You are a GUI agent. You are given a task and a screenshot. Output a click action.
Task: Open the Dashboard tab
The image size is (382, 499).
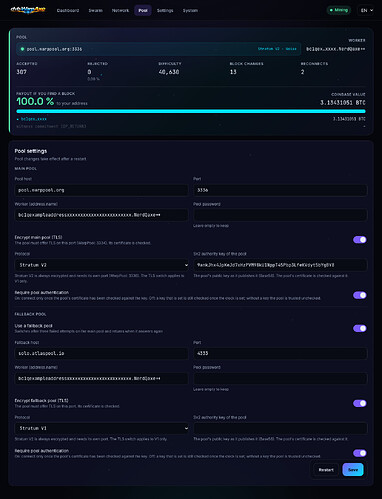click(x=68, y=10)
